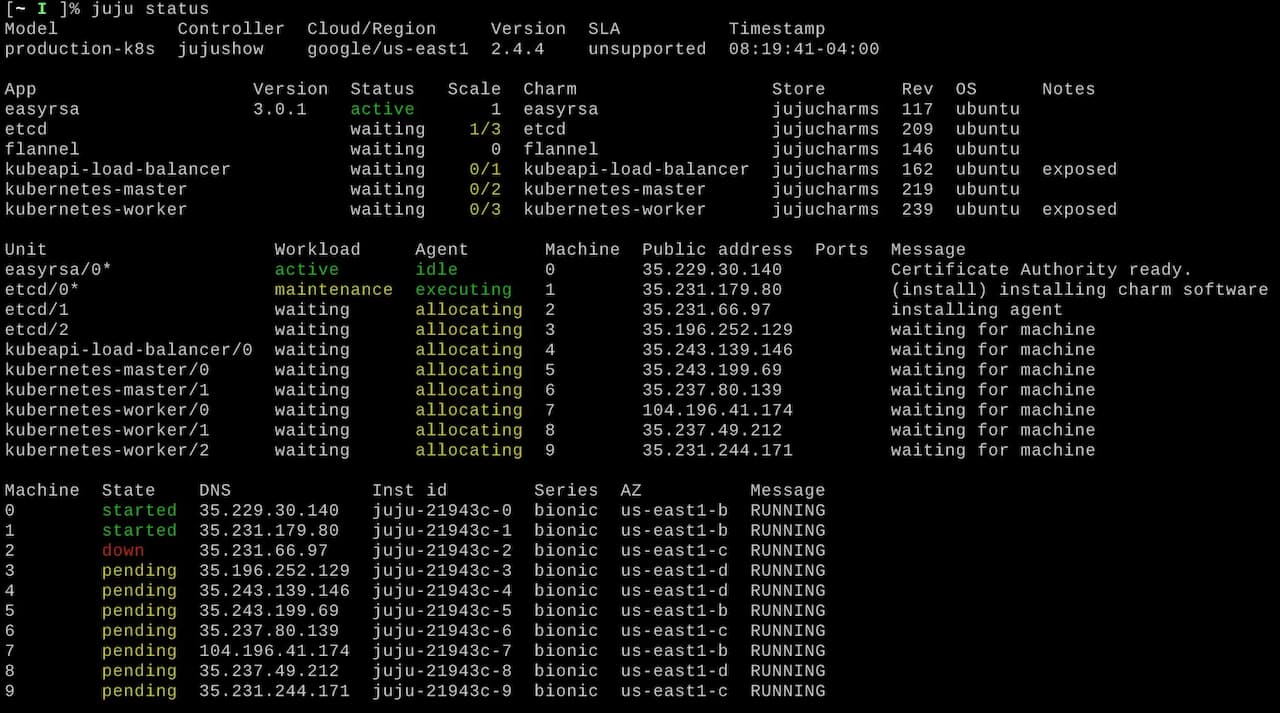Click the 'Charm' column header
Image resolution: width=1280 pixels, height=713 pixels.
(550, 89)
